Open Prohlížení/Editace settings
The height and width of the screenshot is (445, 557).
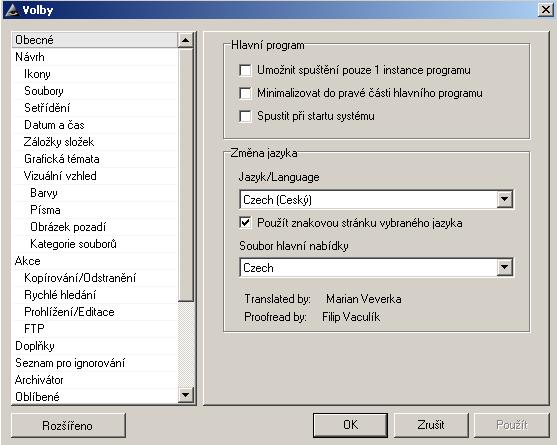click(94, 312)
